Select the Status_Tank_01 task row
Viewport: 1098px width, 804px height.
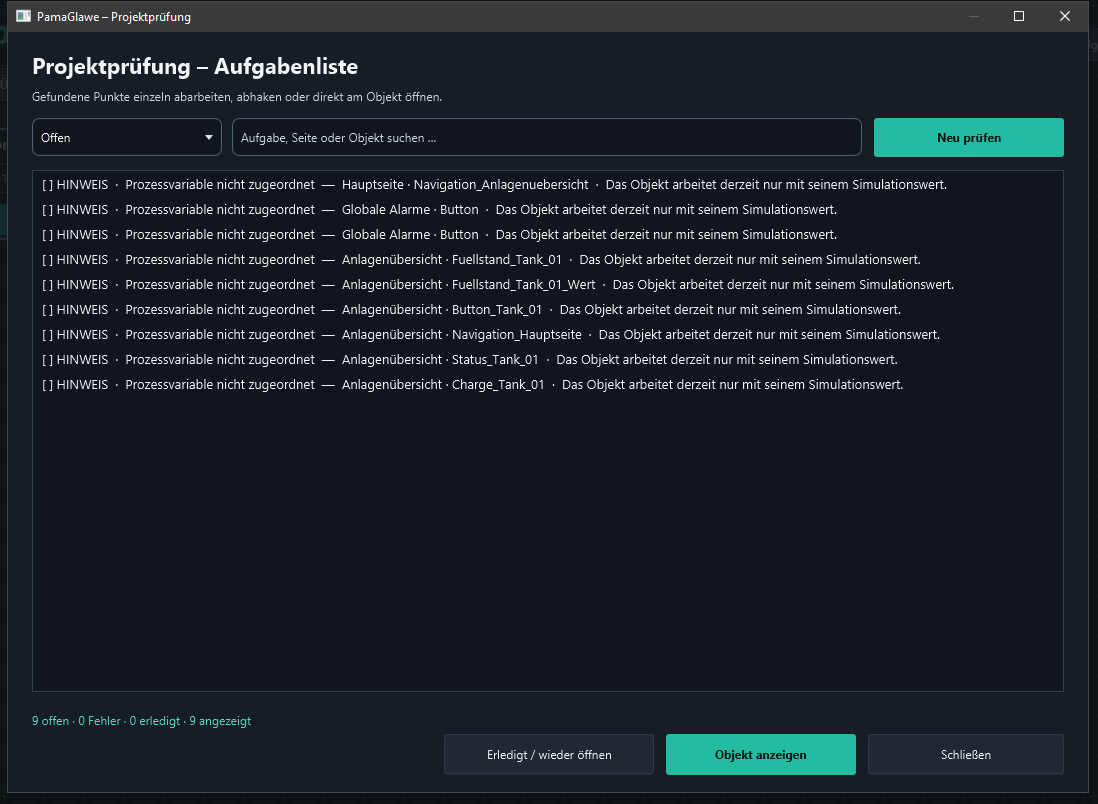tap(548, 359)
